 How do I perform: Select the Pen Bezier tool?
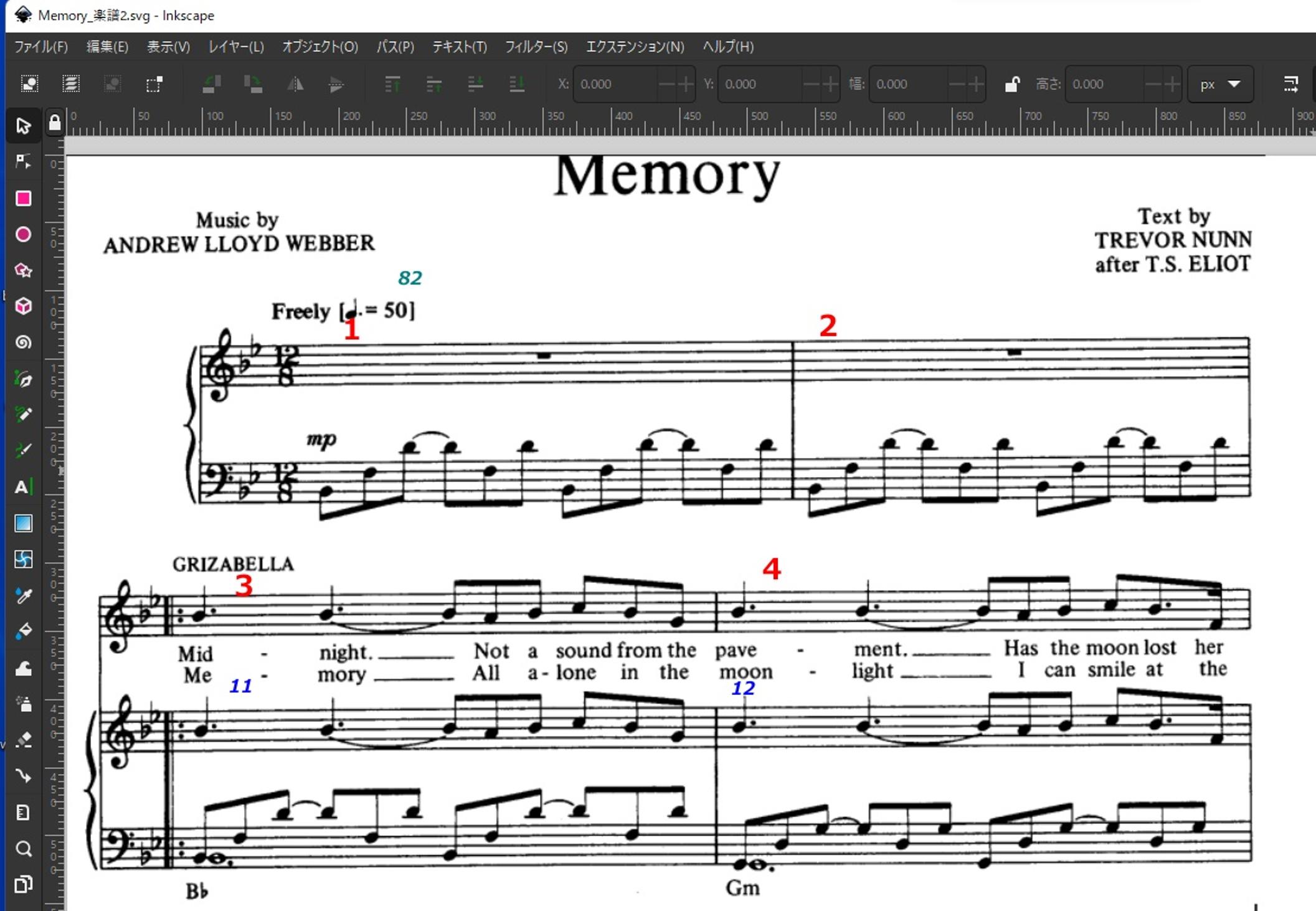[x=23, y=379]
